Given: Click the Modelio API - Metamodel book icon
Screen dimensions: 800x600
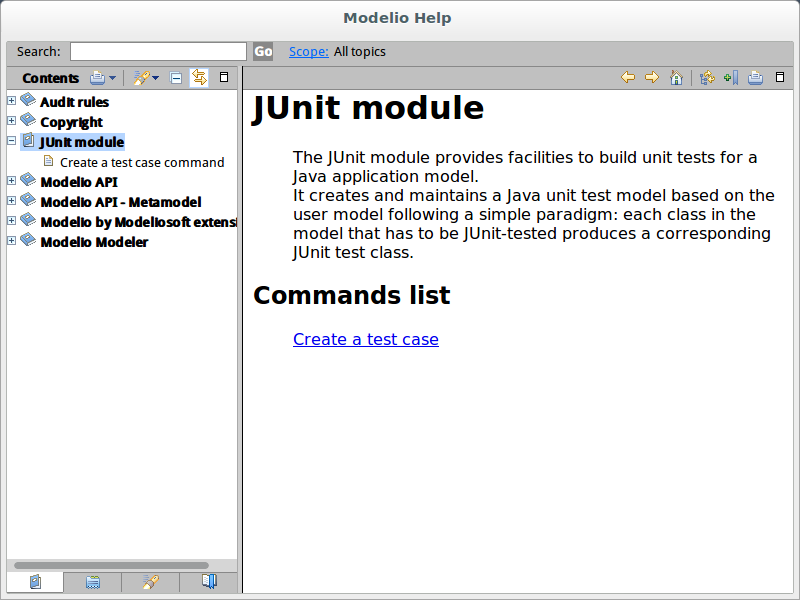Looking at the screenshot, I should pyautogui.click(x=28, y=199).
